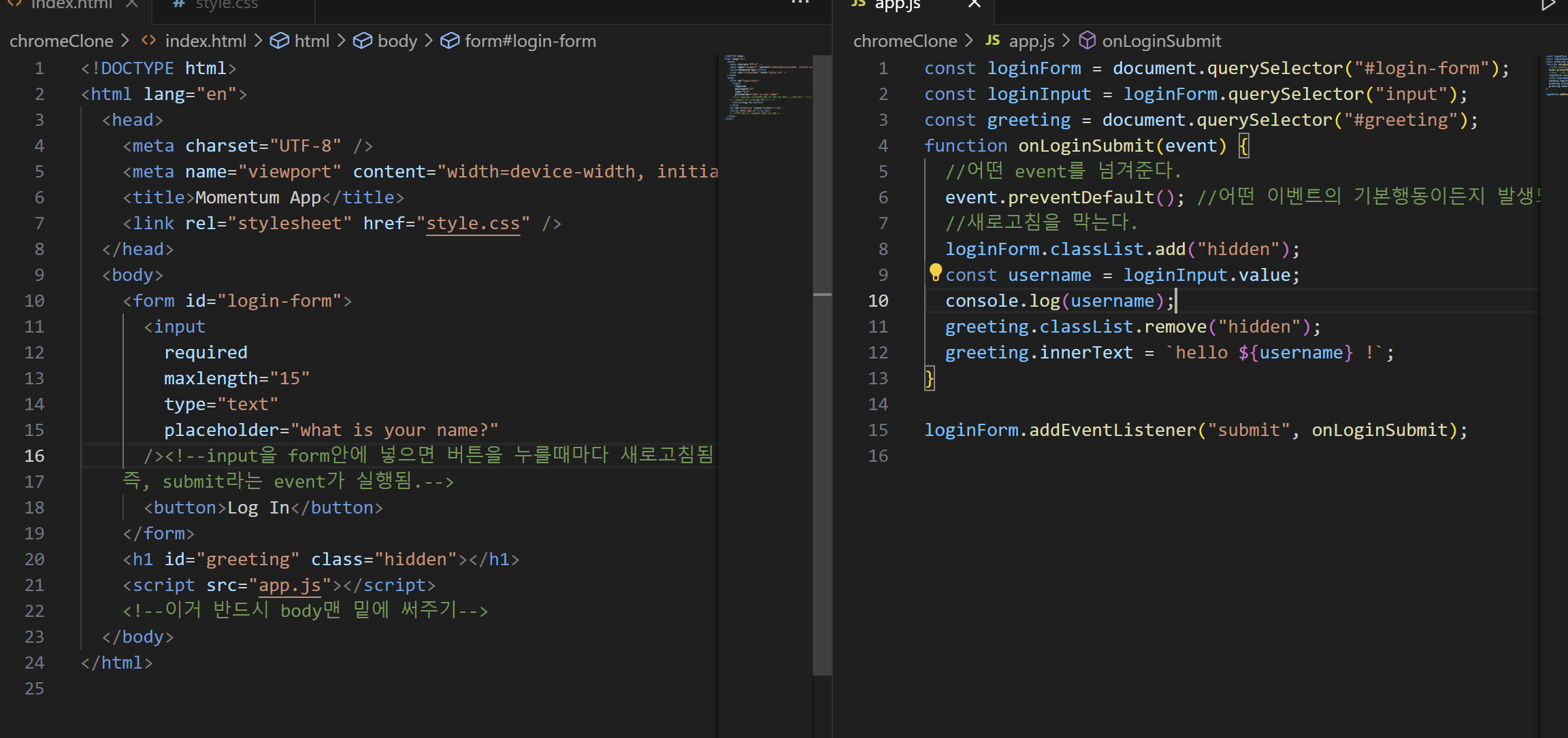Click chromeClone in the left breadcrumb
The height and width of the screenshot is (738, 1568).
[x=61, y=41]
